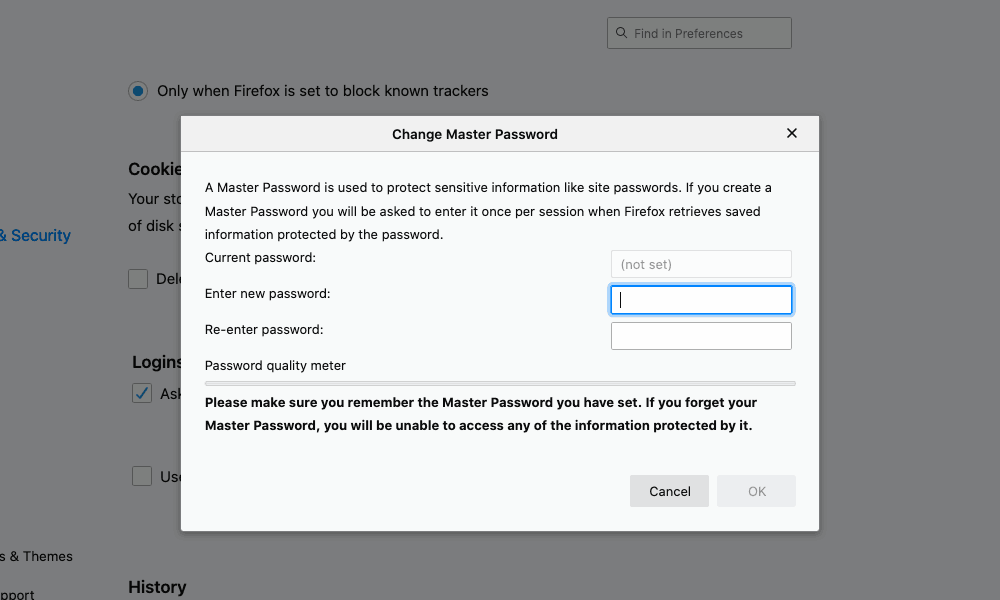
Task: Click the Password quality meter bar
Action: [x=500, y=383]
